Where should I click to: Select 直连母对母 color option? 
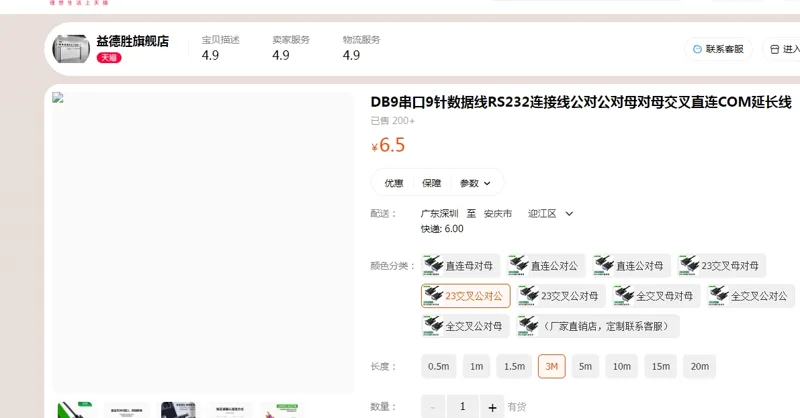(x=461, y=266)
